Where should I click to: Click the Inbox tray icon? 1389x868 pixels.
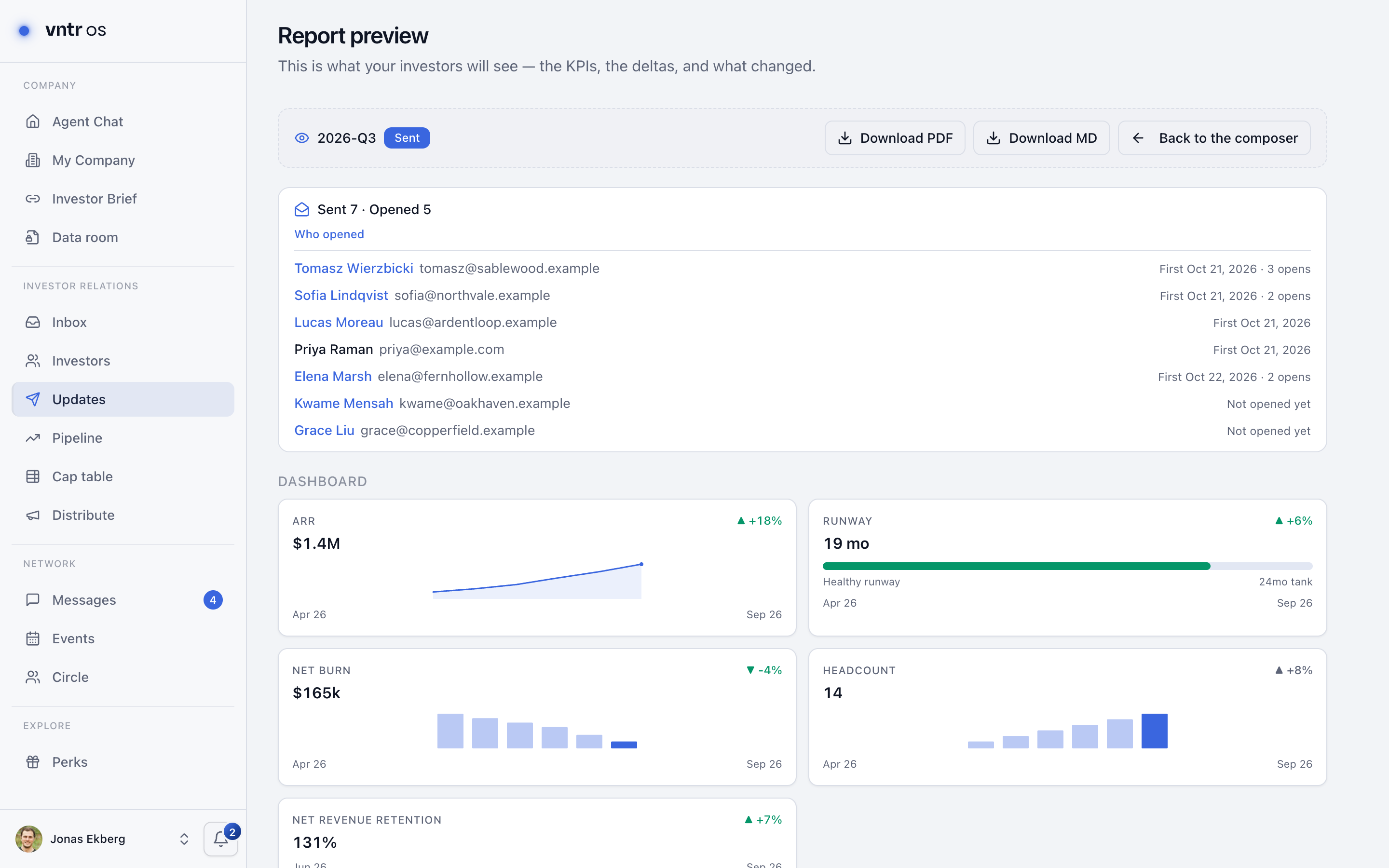[33, 322]
